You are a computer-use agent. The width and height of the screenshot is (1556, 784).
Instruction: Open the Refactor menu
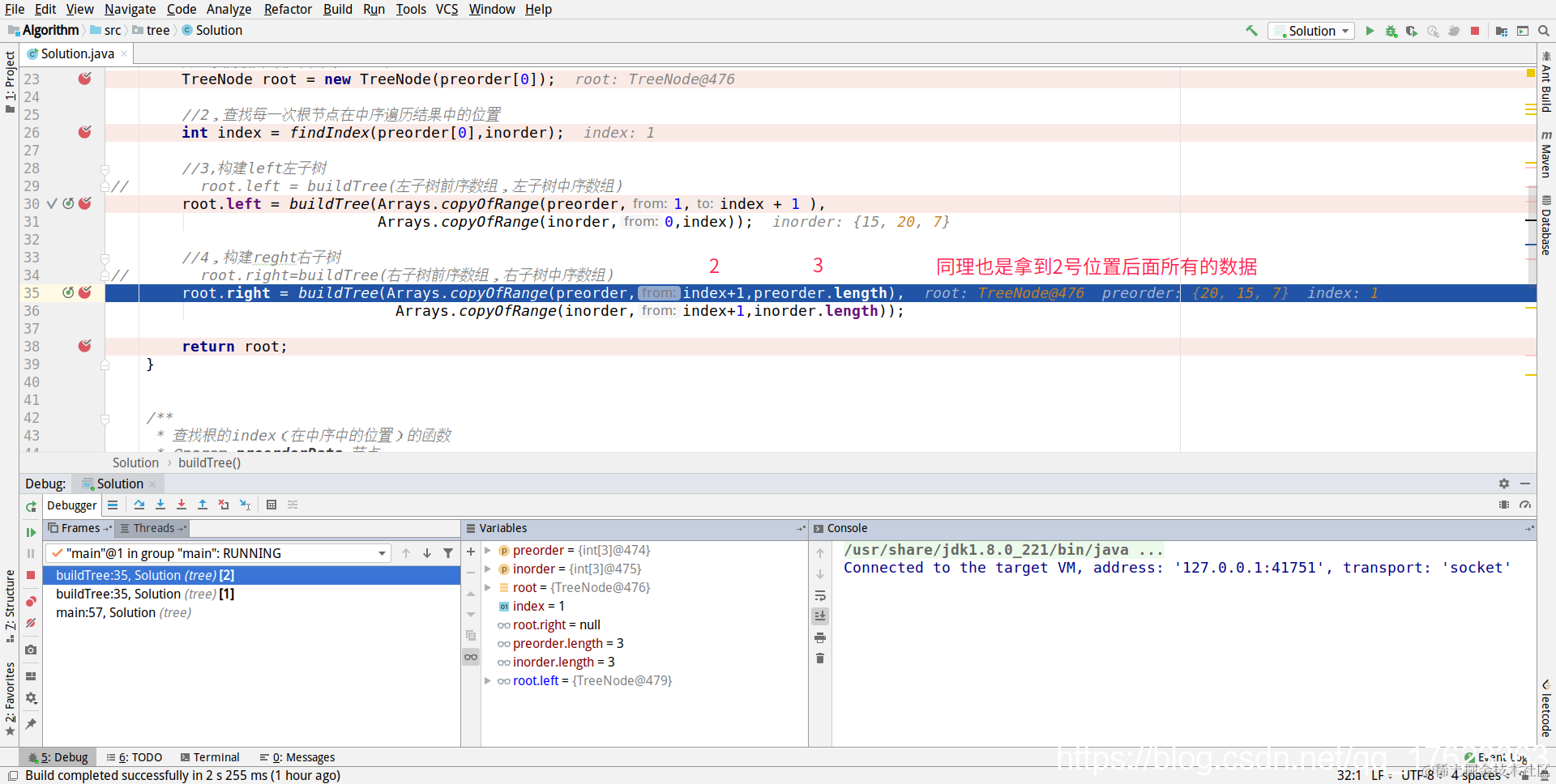pos(288,9)
